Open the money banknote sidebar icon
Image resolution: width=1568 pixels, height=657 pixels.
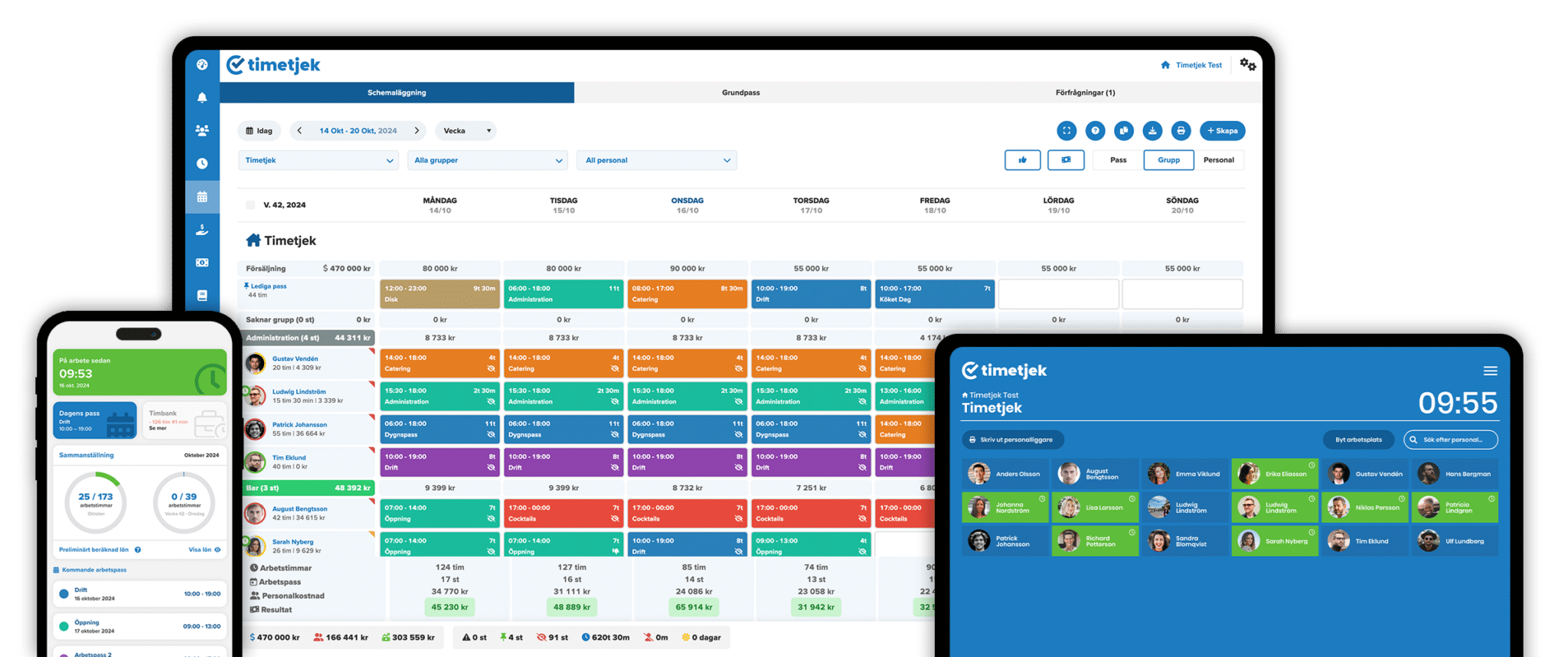coord(202,263)
